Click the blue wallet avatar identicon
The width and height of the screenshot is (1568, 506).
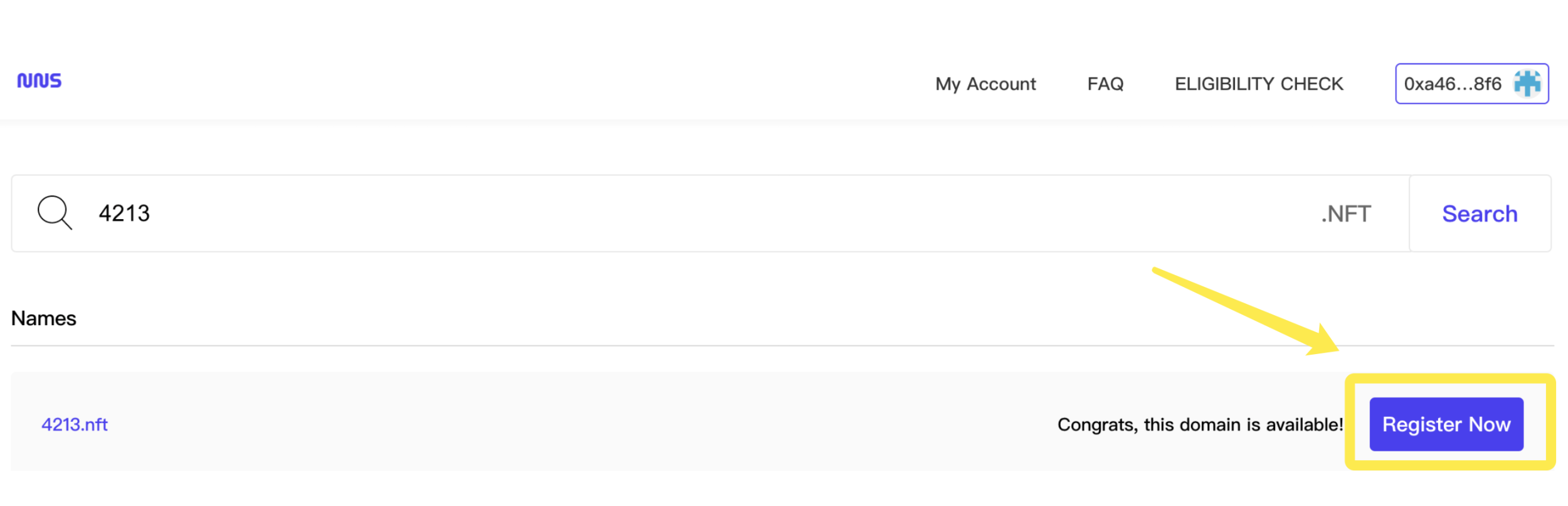pos(1527,83)
